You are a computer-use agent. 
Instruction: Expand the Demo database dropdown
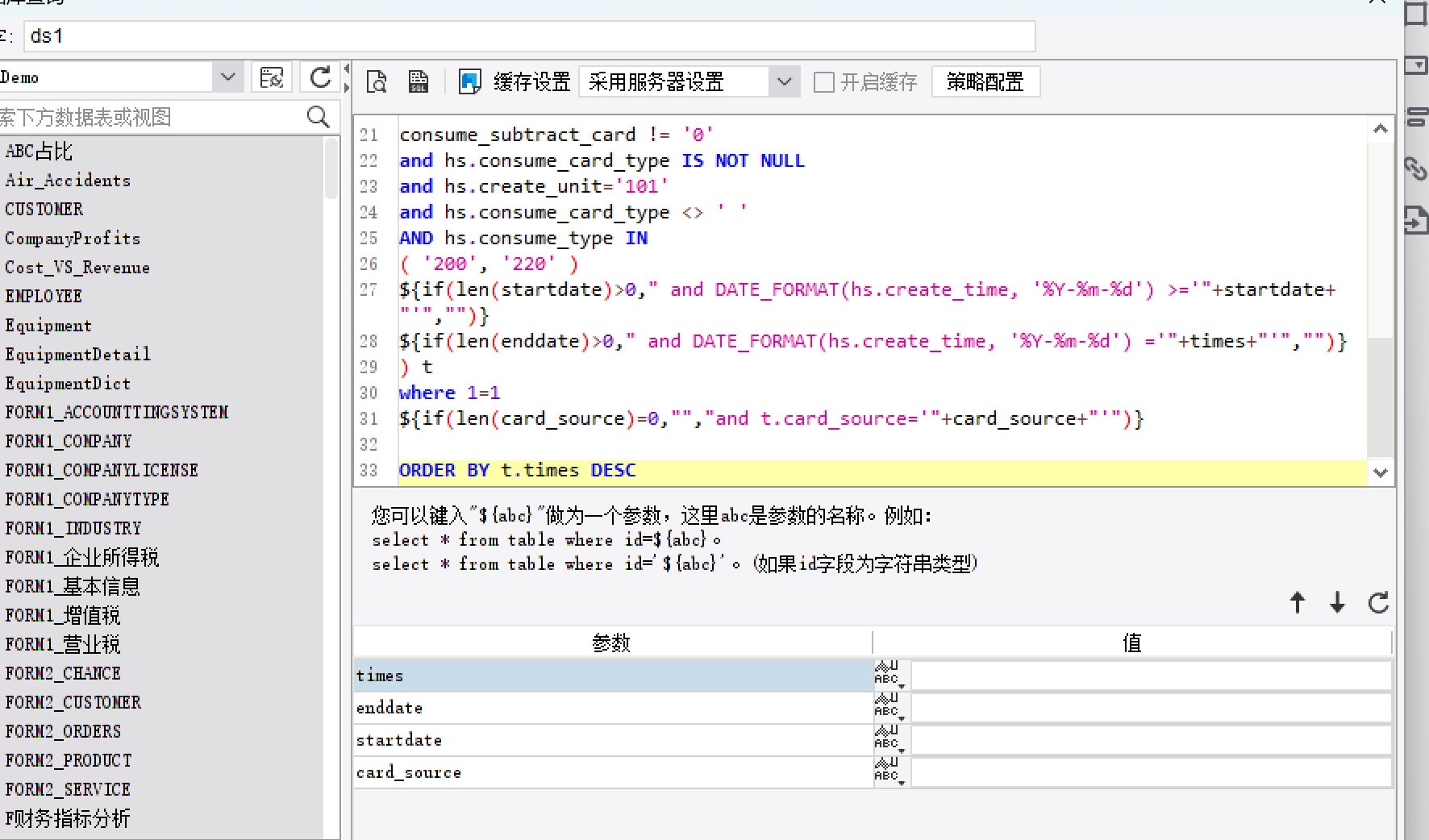click(228, 77)
